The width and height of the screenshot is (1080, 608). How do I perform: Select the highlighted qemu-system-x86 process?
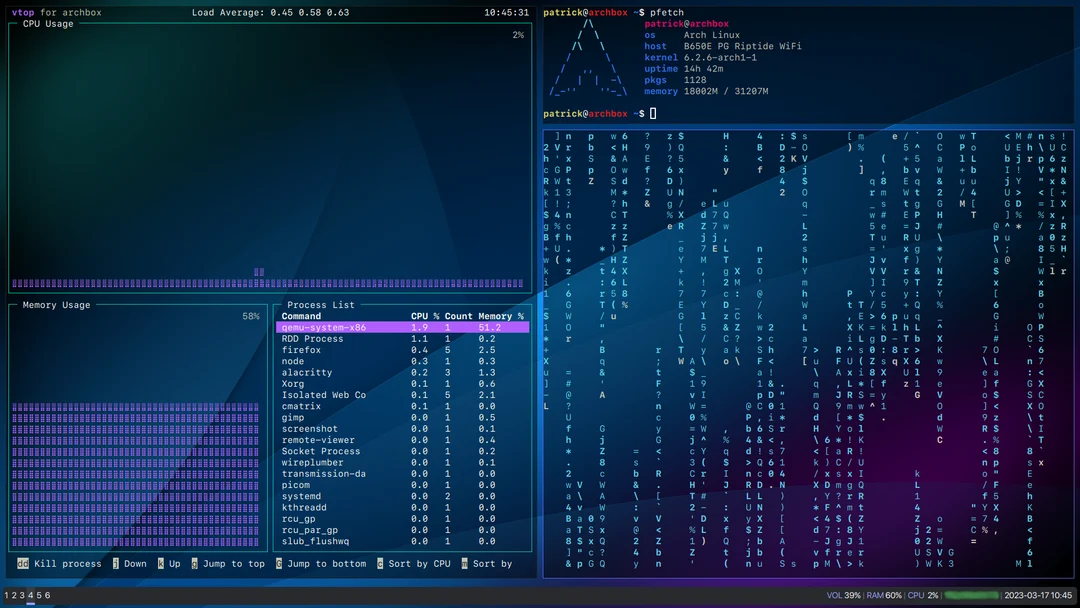(x=400, y=327)
